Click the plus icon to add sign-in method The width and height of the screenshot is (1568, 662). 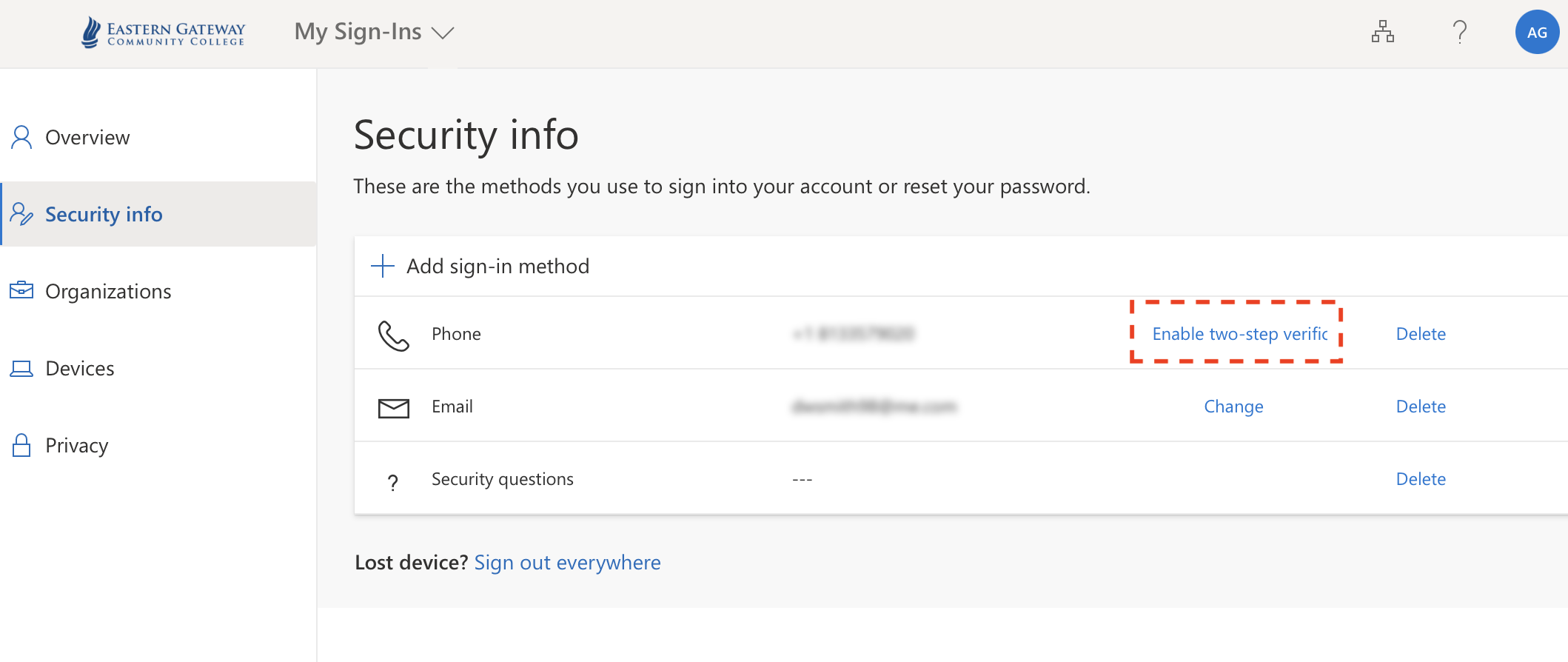point(383,266)
